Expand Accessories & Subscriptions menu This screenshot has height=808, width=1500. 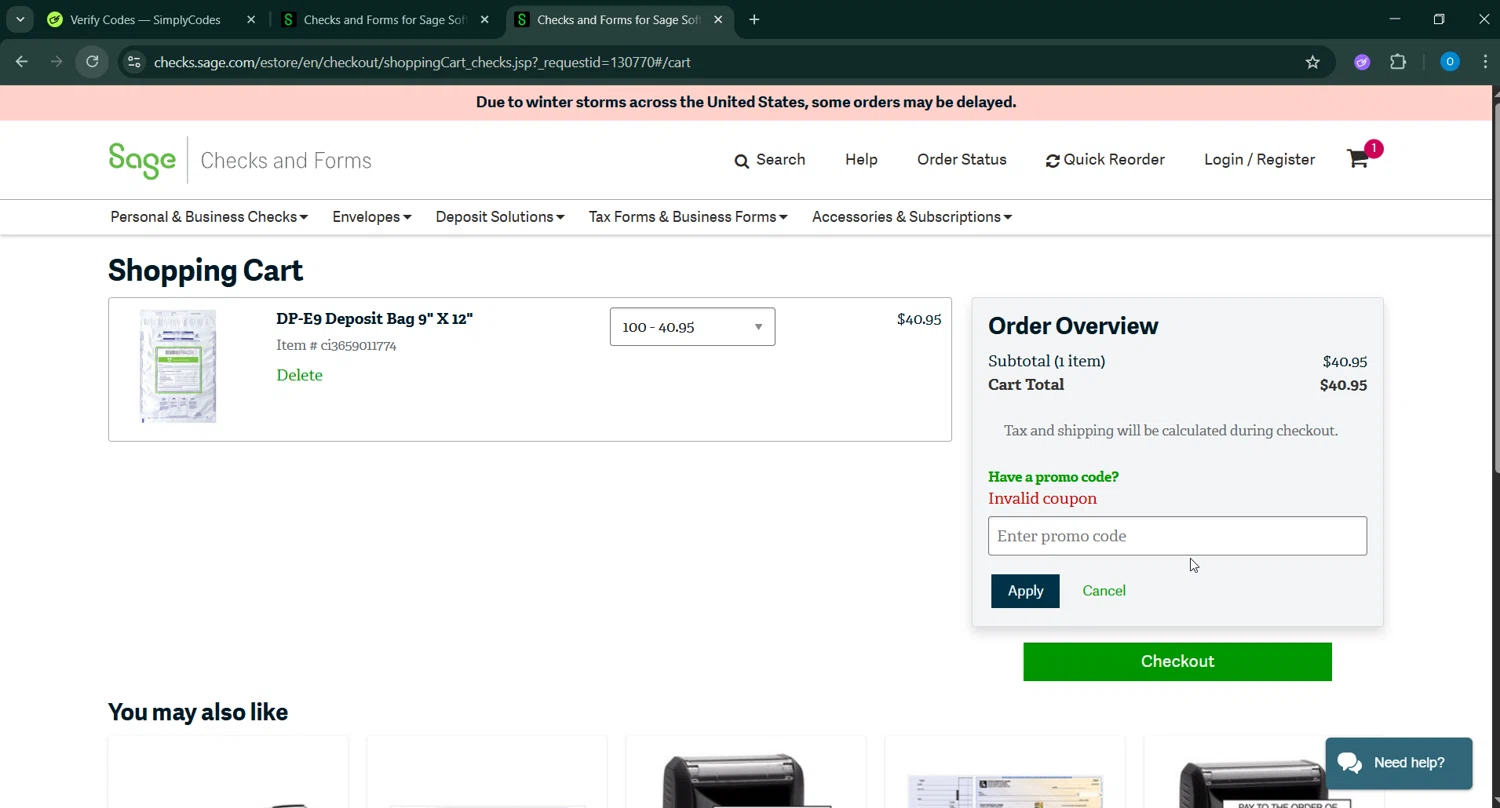coord(912,217)
